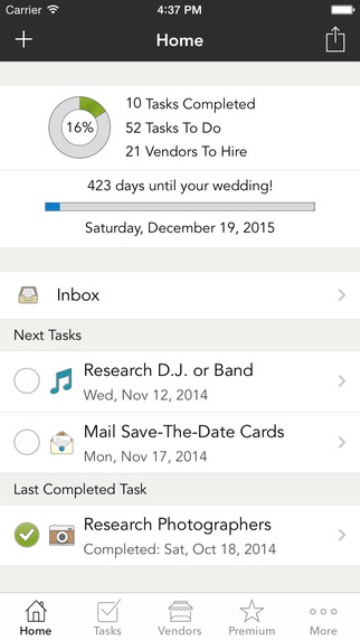The image size is (360, 640).
Task: Tap the plus add icon
Action: pos(24,40)
